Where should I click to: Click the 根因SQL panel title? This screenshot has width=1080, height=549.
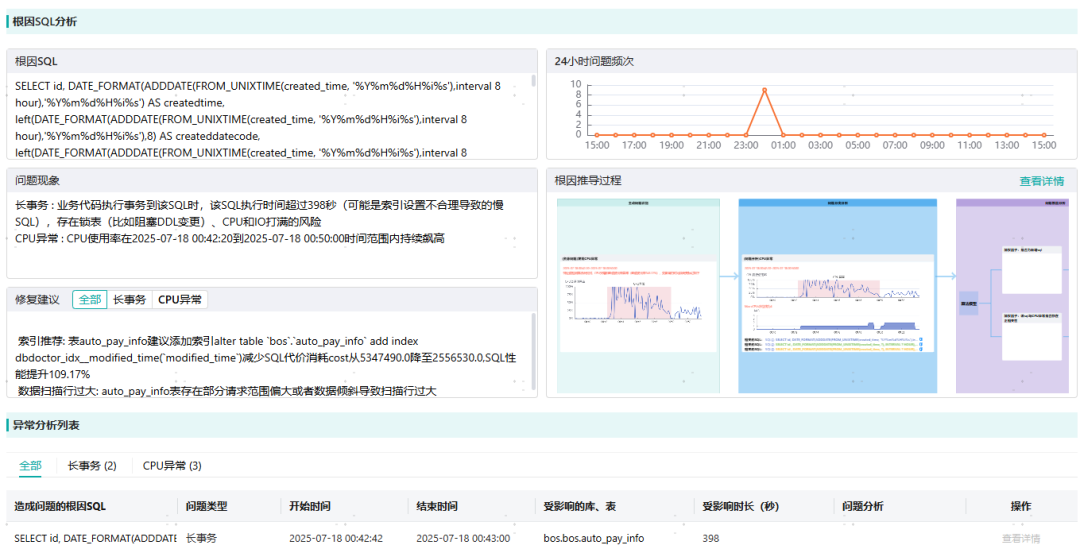click(37, 61)
